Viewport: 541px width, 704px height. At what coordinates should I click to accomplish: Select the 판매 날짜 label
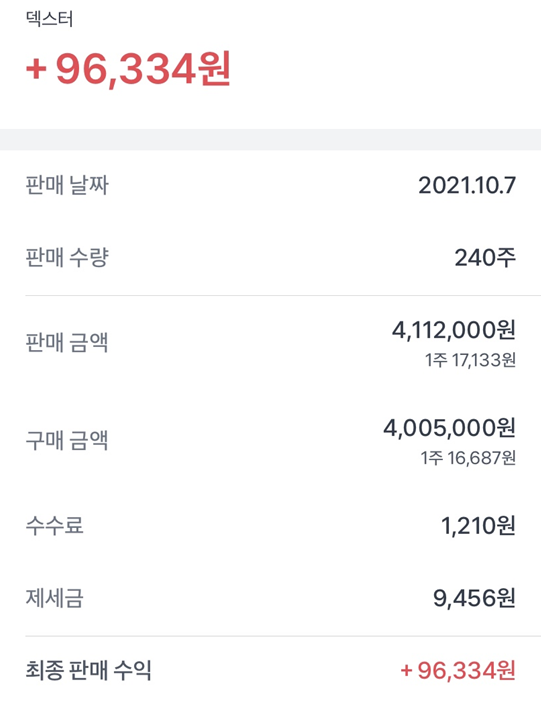point(67,185)
